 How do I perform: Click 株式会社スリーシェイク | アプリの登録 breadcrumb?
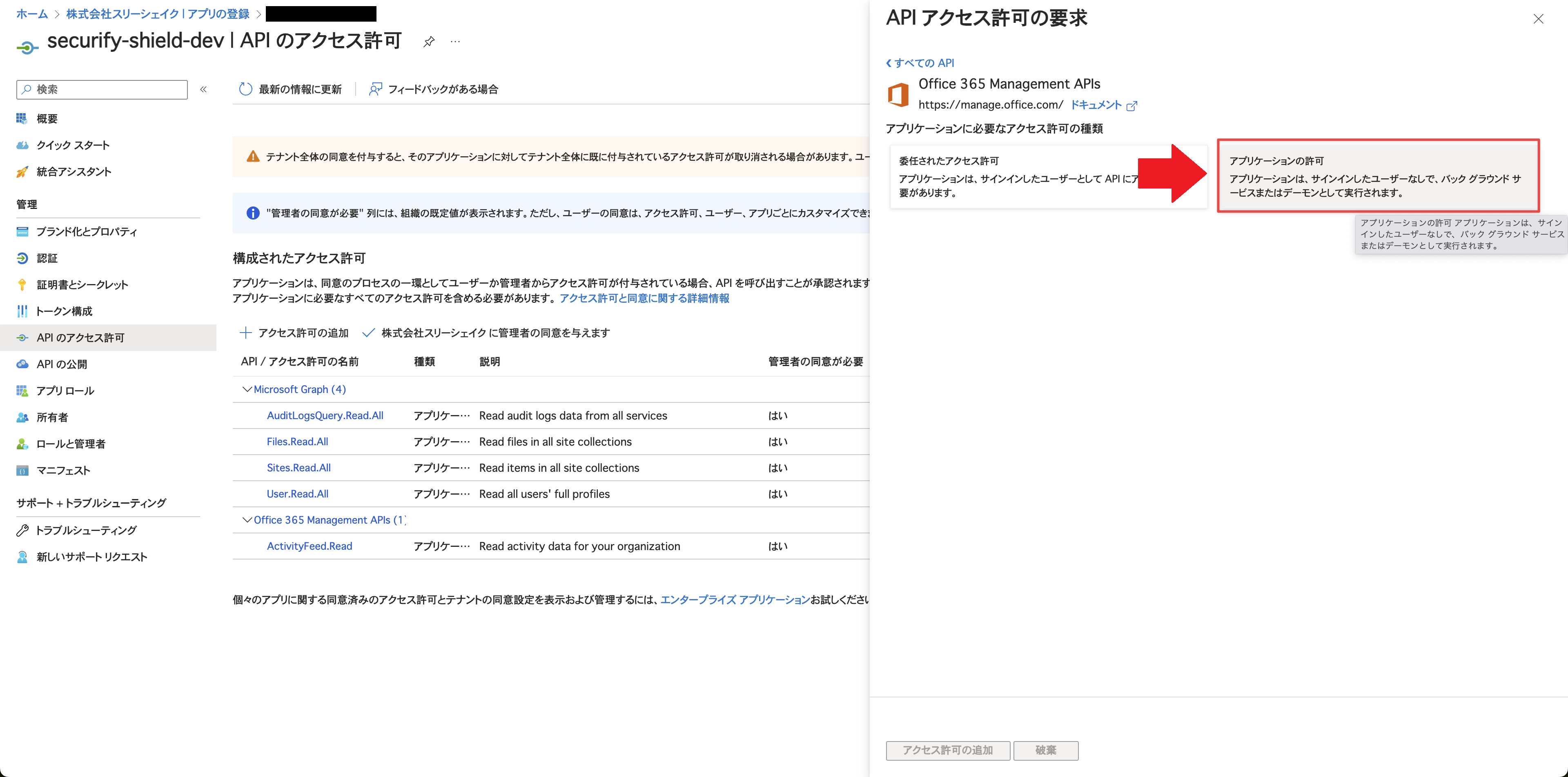pos(158,13)
